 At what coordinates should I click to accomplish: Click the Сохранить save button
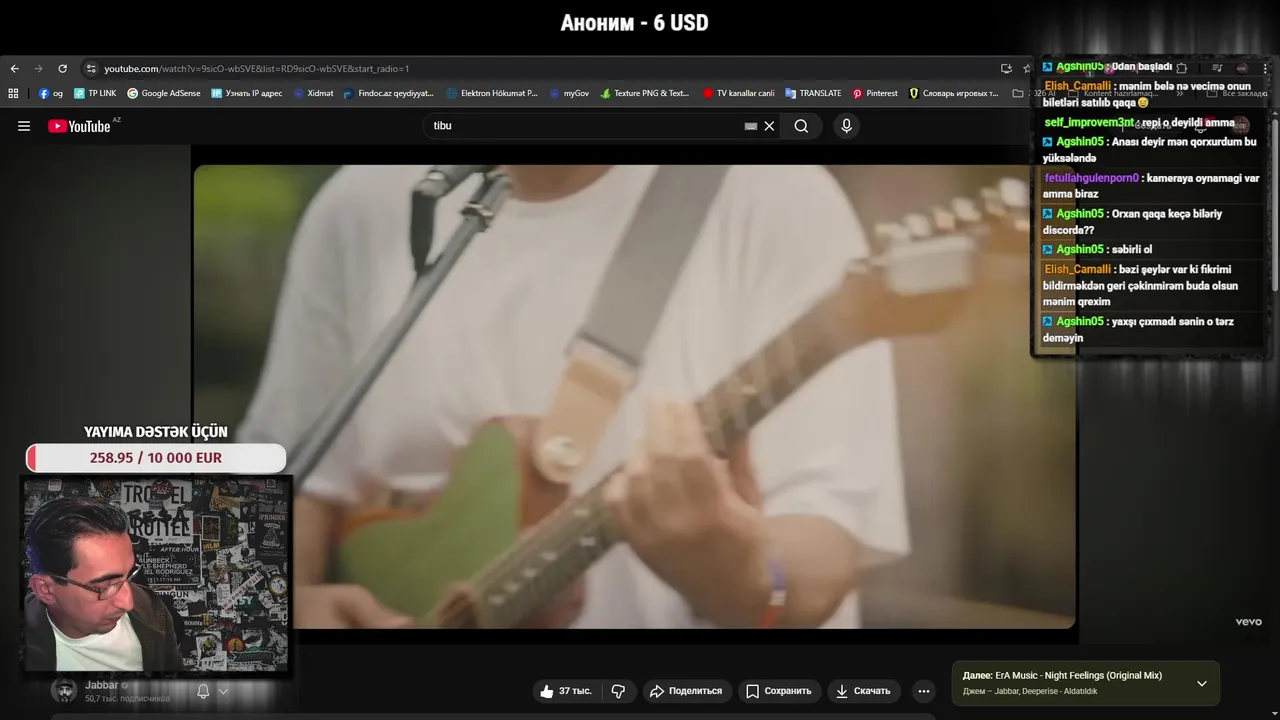point(778,691)
